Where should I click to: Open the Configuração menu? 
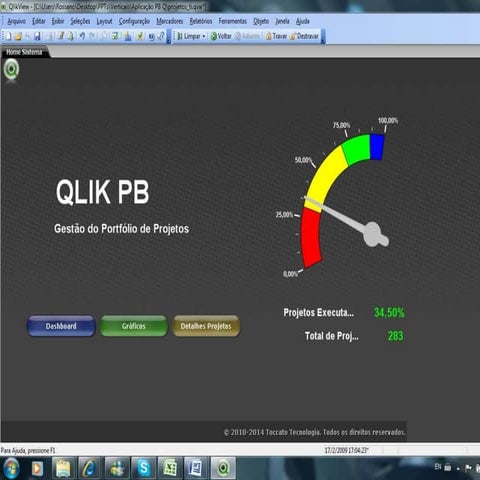(x=134, y=21)
